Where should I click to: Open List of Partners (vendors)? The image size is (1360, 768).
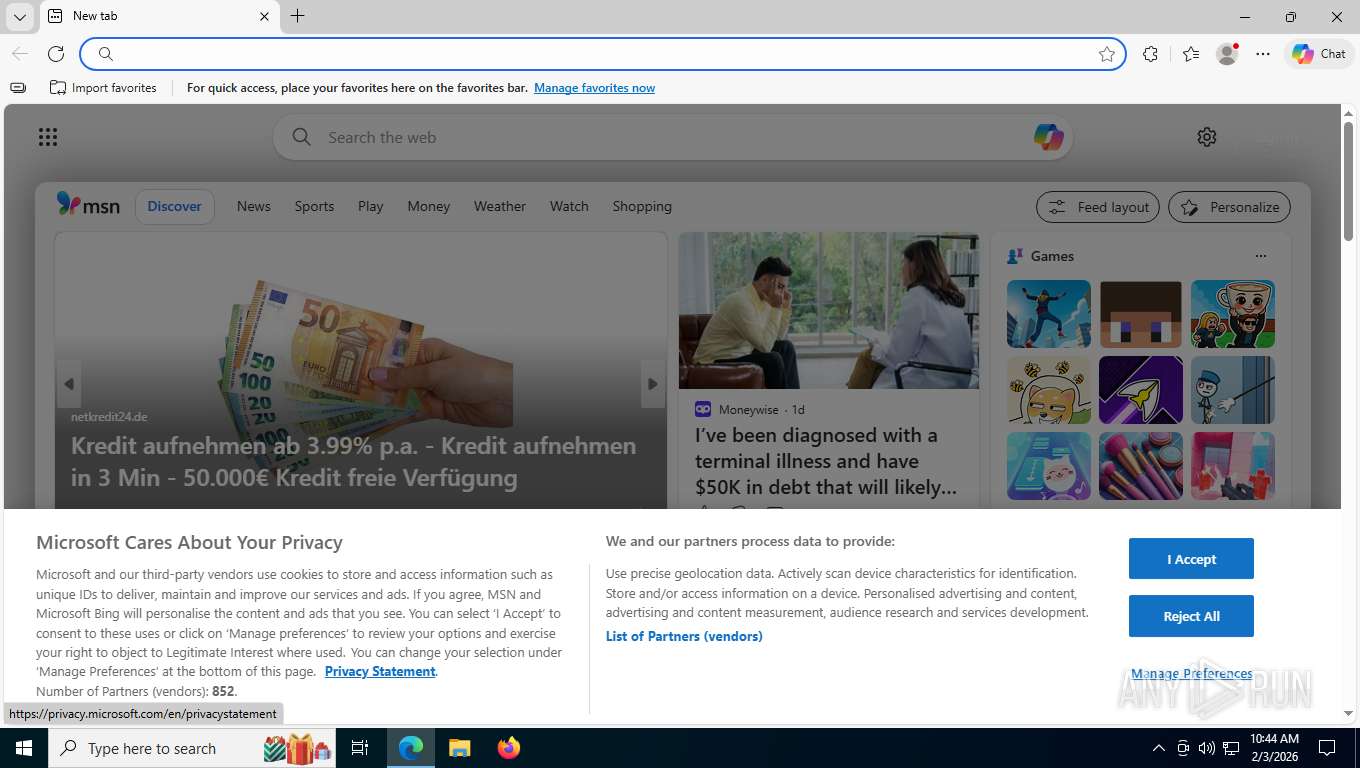click(x=684, y=636)
